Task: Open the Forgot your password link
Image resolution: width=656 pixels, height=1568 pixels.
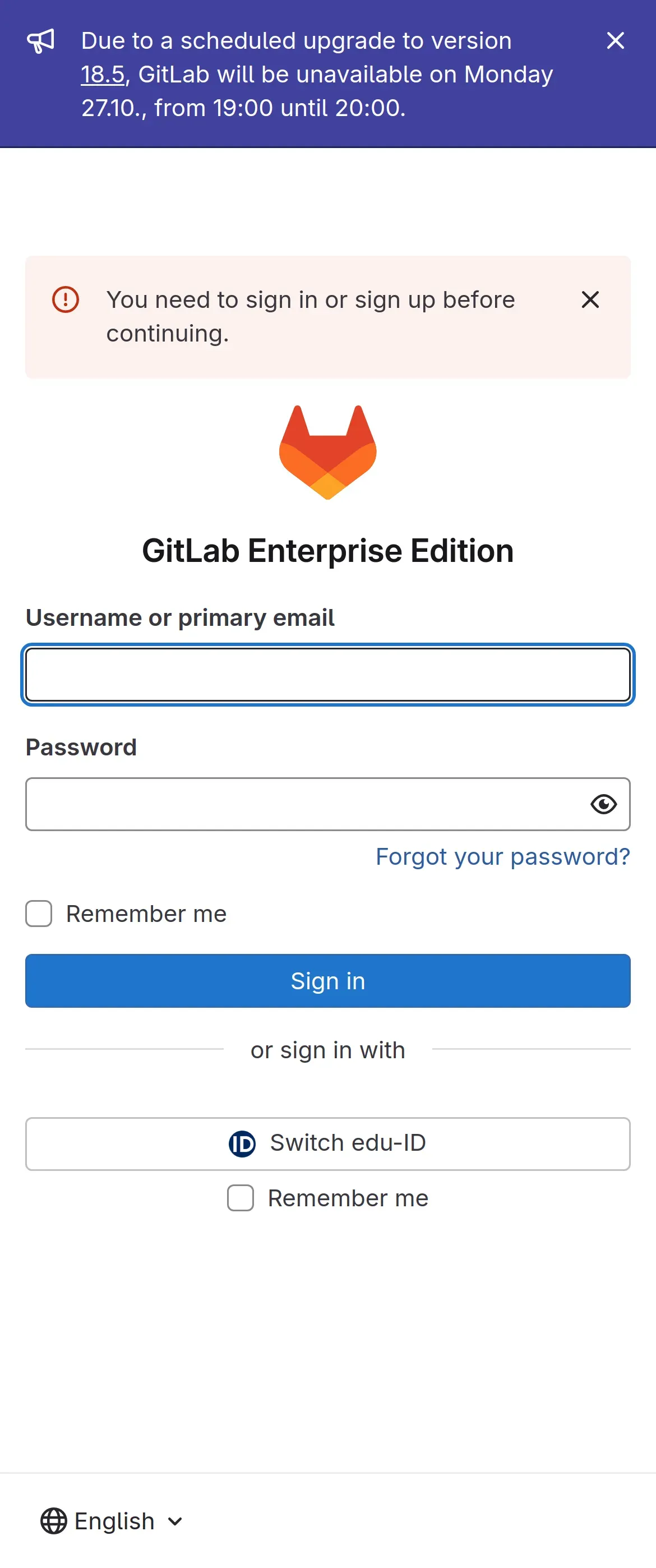Action: 502,856
